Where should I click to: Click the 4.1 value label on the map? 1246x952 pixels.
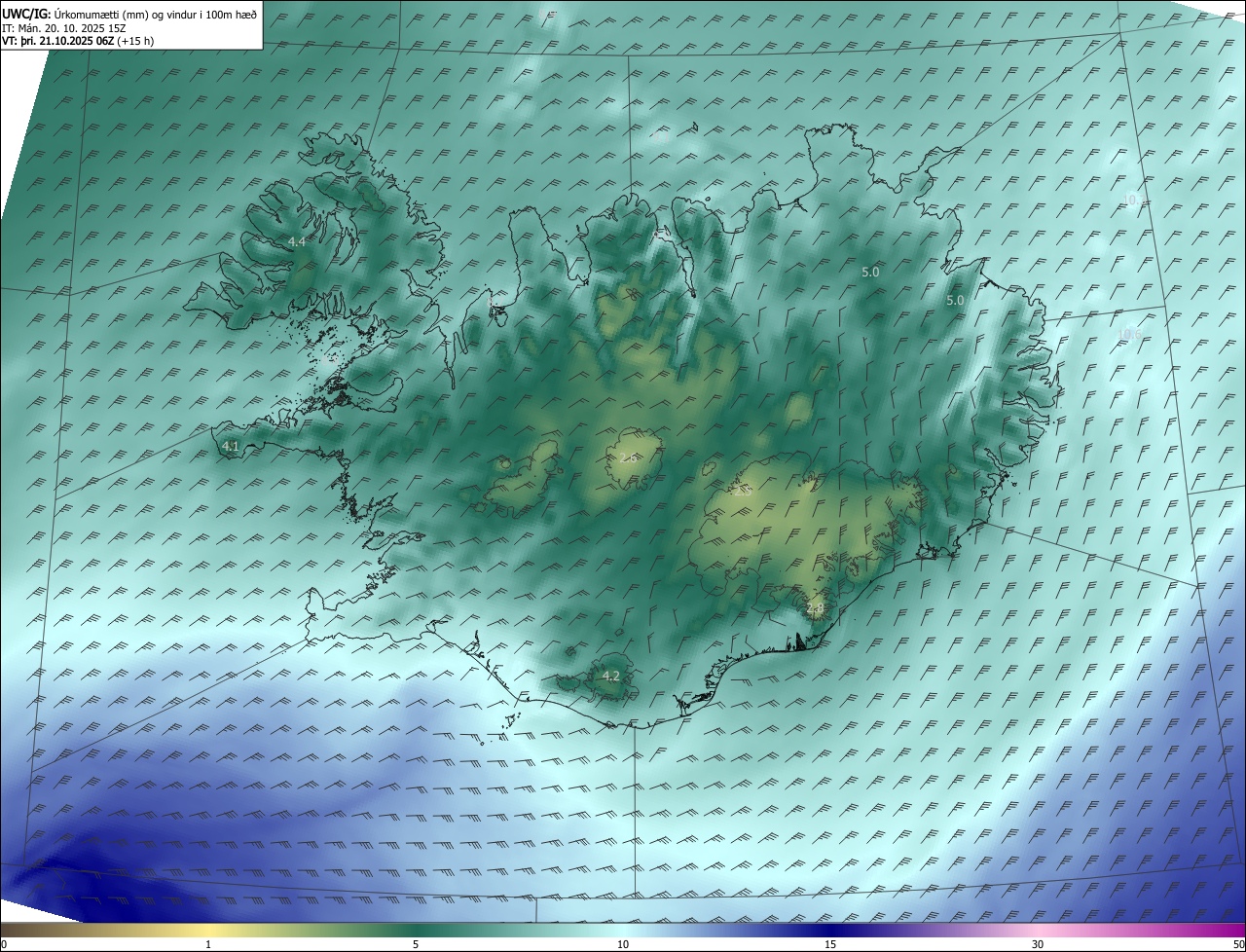(x=231, y=446)
